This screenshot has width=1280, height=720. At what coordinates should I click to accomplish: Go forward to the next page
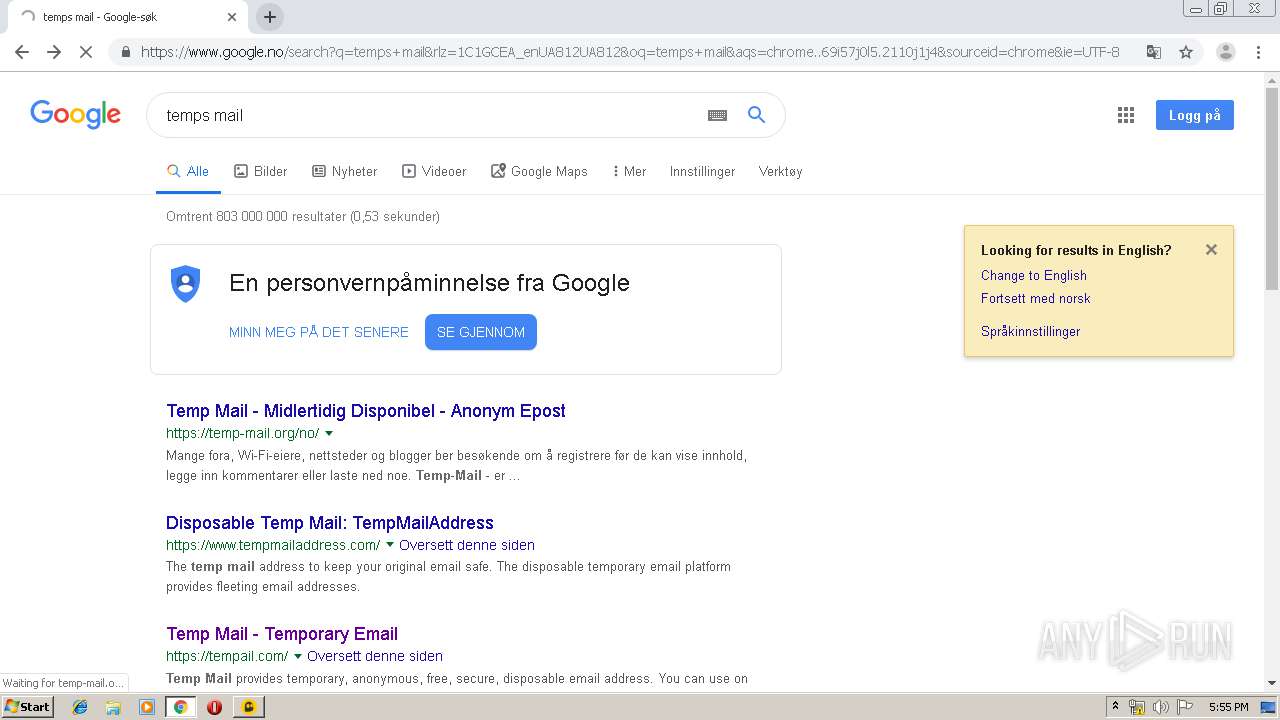click(x=54, y=52)
